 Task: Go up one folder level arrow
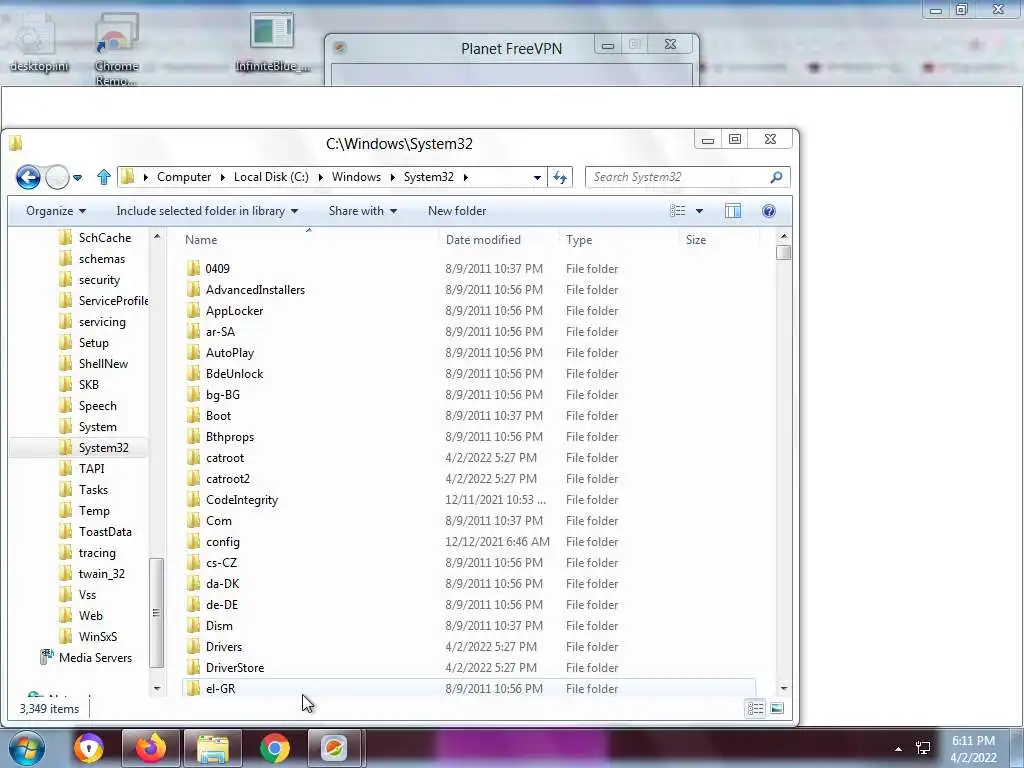point(103,177)
